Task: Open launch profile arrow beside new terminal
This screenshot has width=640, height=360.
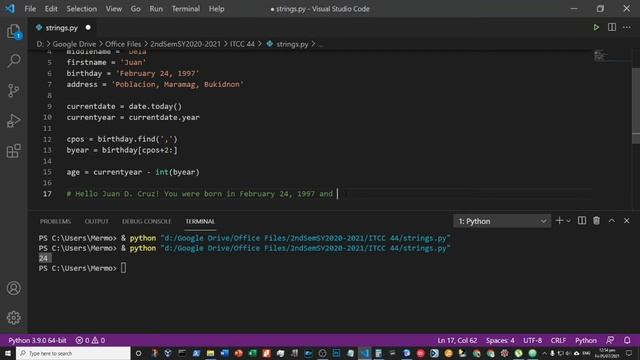Action: pyautogui.click(x=569, y=221)
